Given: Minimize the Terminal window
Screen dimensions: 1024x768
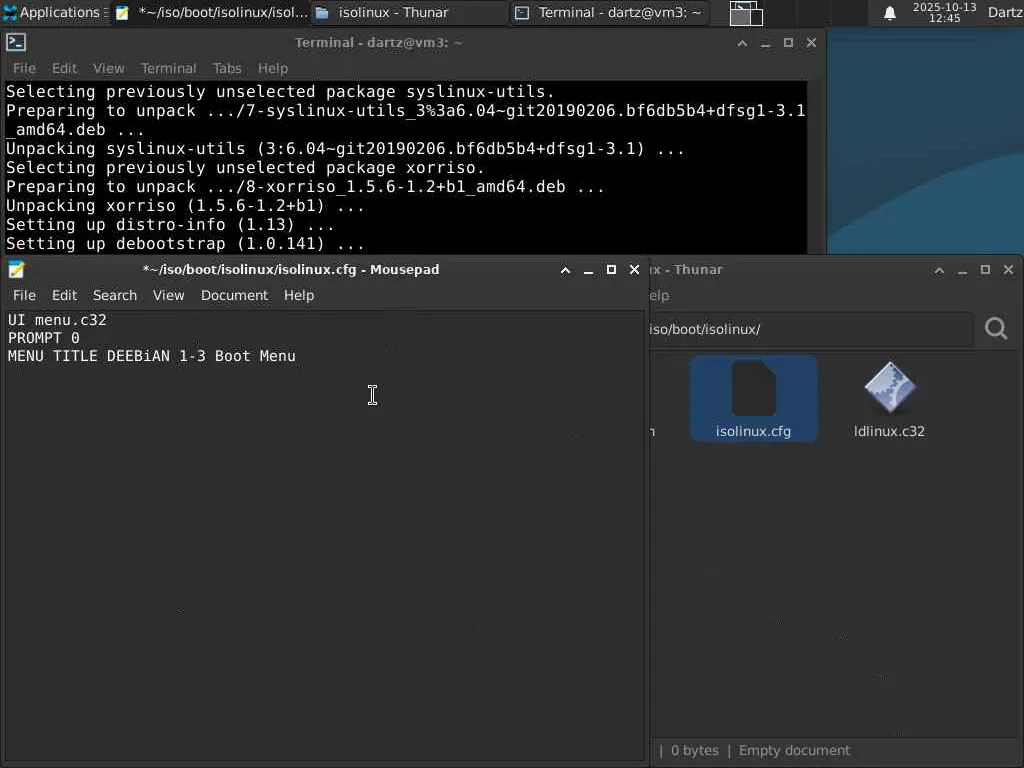Looking at the screenshot, I should click(765, 43).
